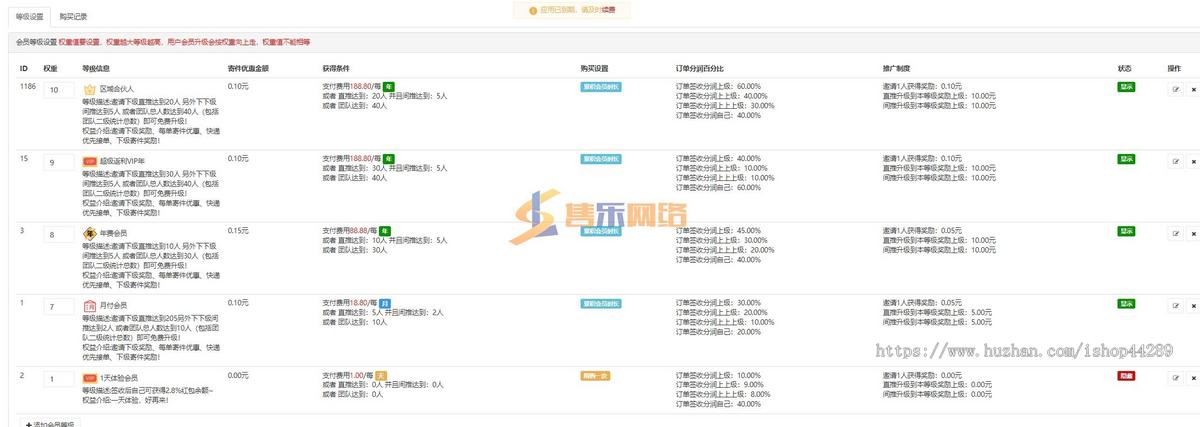Click 支付费用18.80/每 text for 月付会员

[x=349, y=303]
